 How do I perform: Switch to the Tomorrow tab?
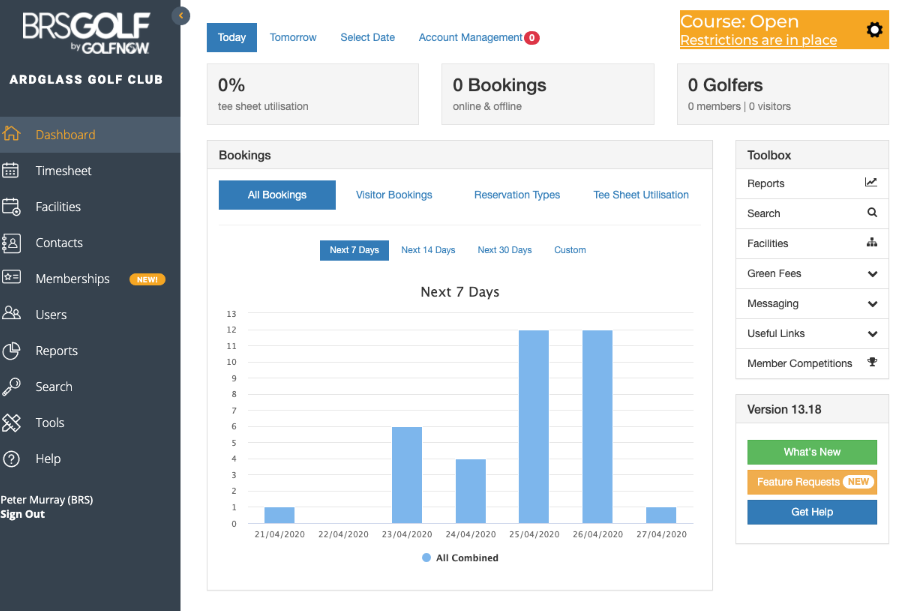pyautogui.click(x=293, y=37)
